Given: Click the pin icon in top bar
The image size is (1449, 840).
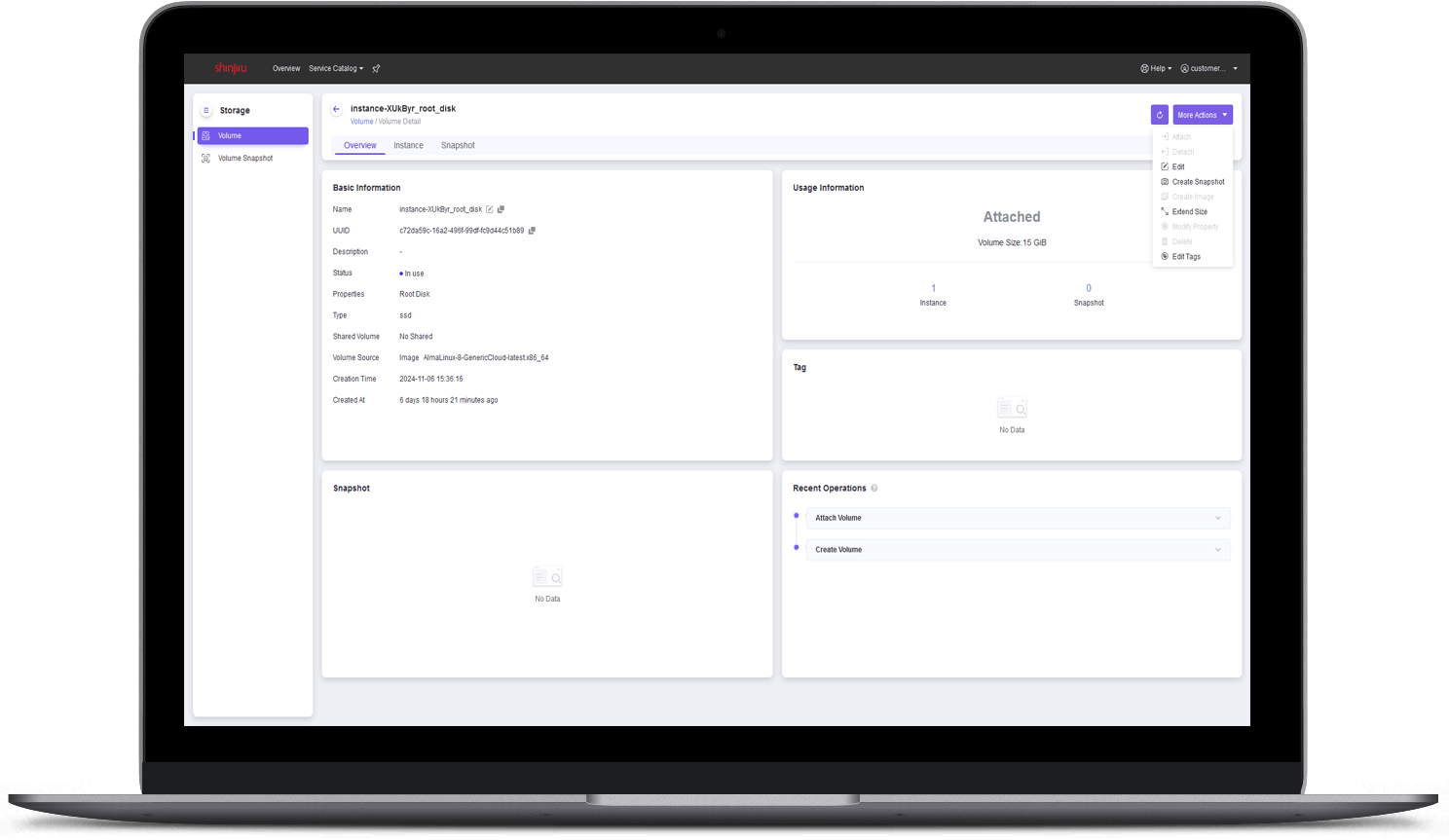Looking at the screenshot, I should click(x=376, y=68).
